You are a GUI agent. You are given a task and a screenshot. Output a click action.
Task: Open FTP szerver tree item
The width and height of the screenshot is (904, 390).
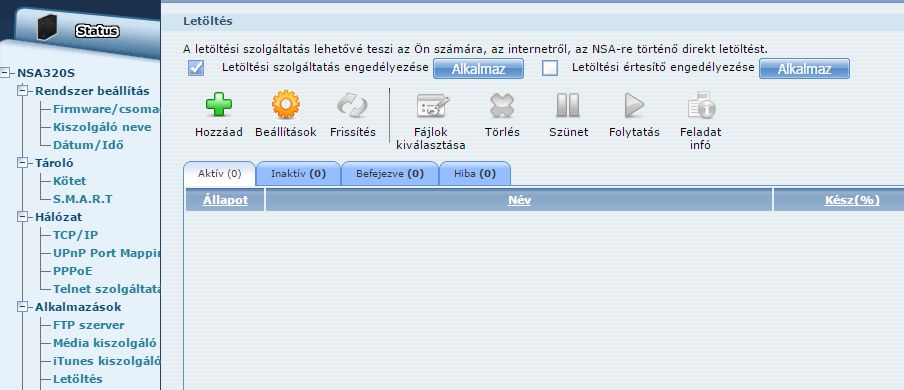coord(89,325)
